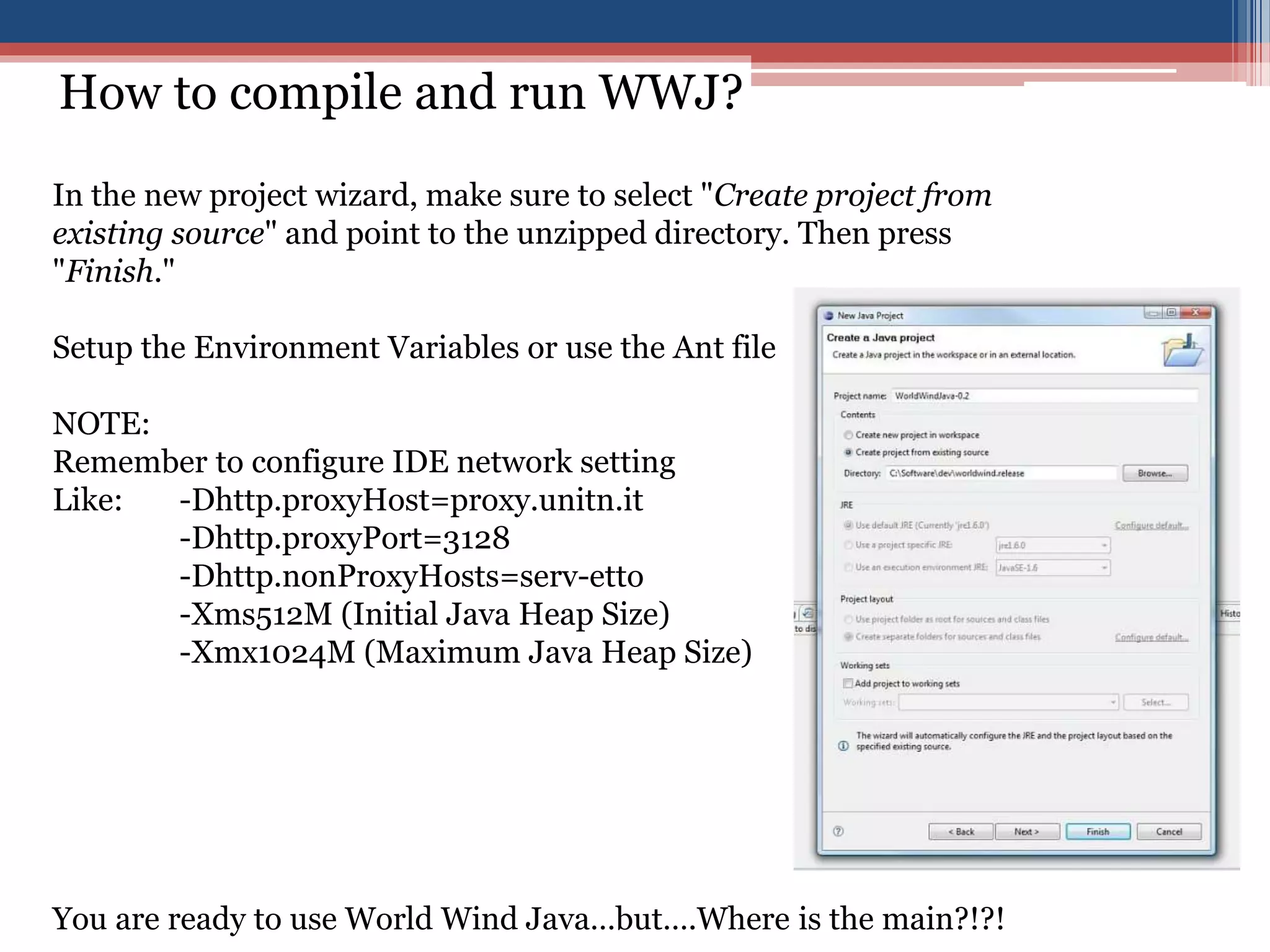Click the Browse... button next to Directory

[x=1155, y=474]
